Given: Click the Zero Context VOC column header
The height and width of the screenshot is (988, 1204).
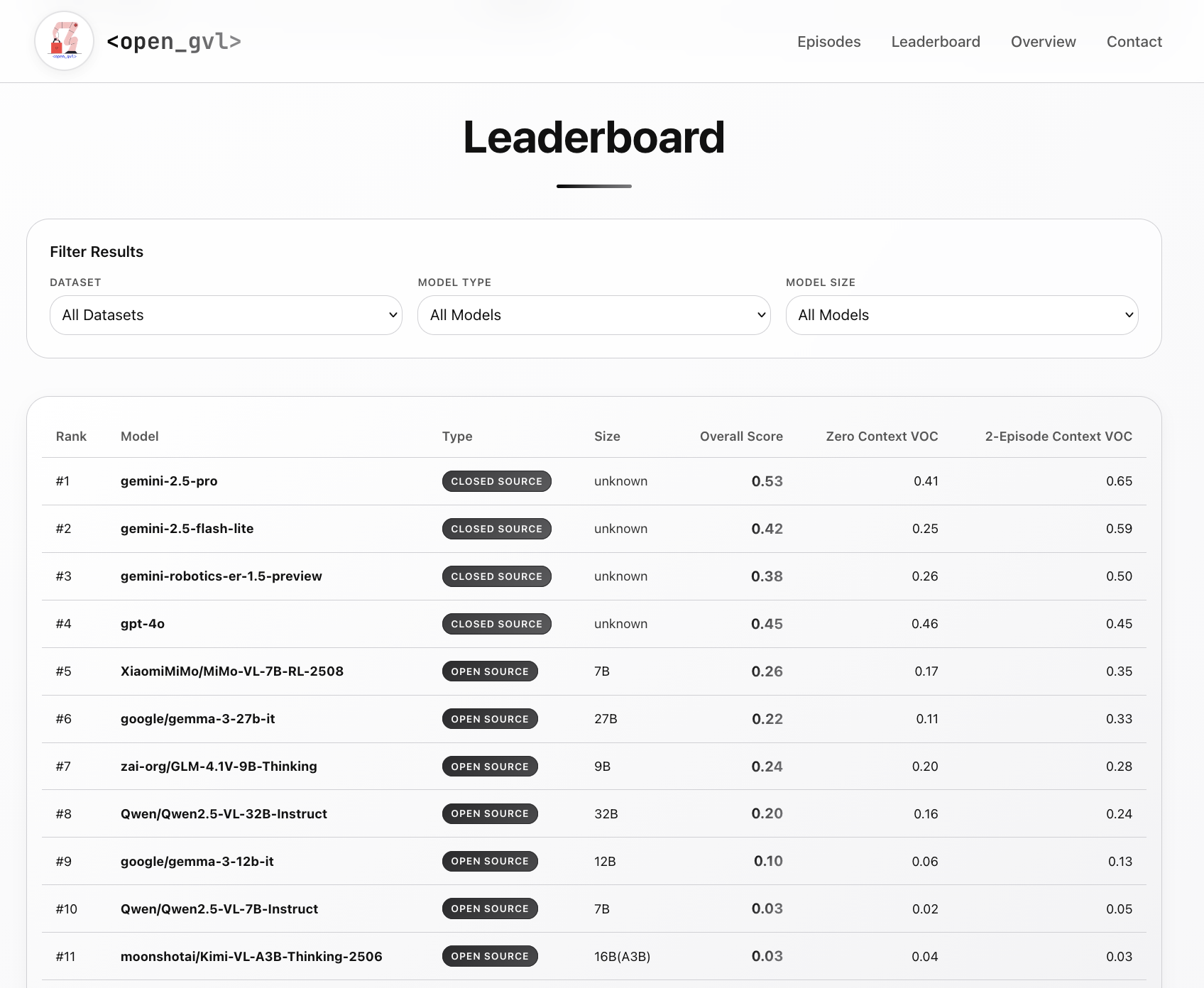Looking at the screenshot, I should tap(881, 436).
